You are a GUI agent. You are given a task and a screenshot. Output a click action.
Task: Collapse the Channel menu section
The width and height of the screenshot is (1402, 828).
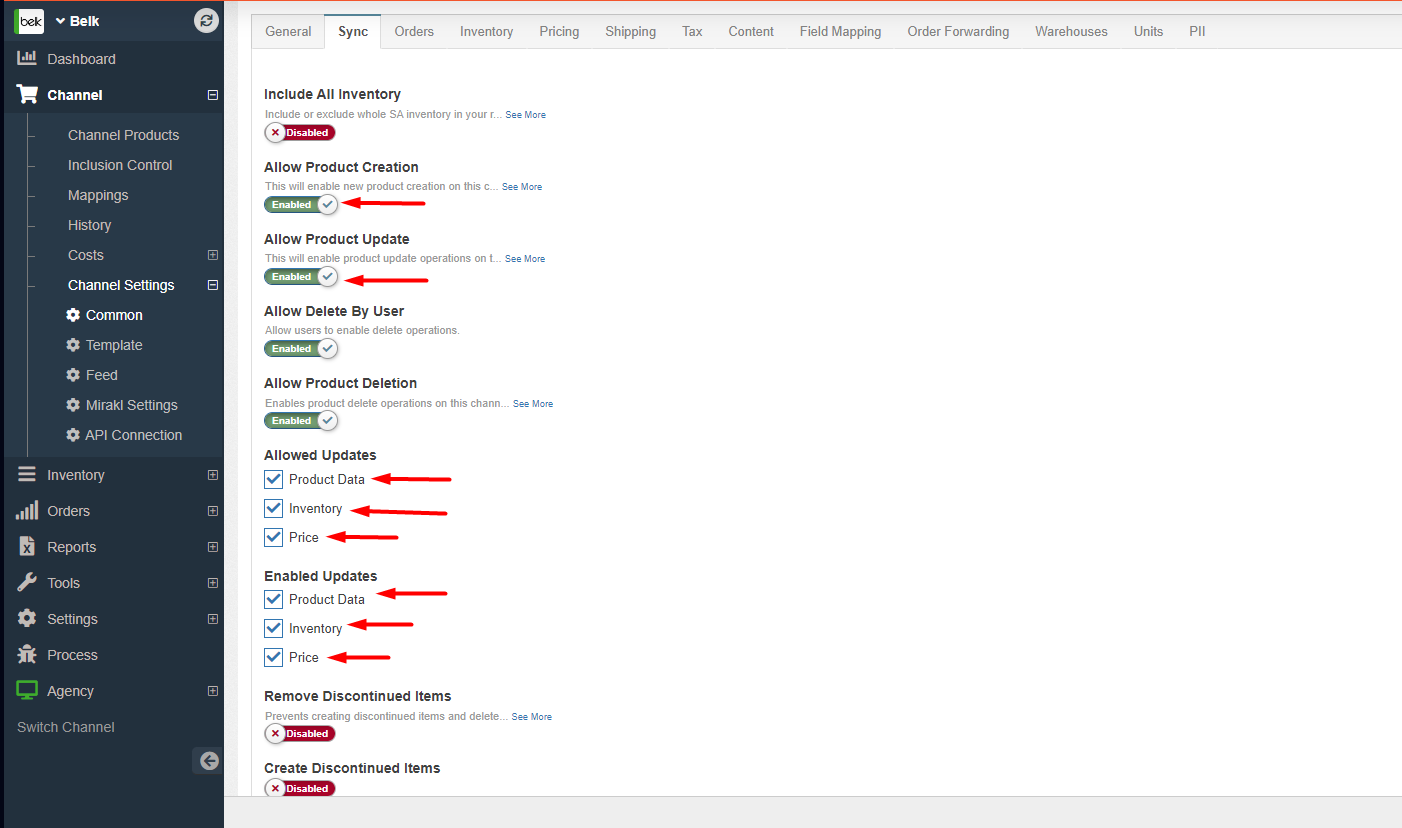pyautogui.click(x=212, y=95)
